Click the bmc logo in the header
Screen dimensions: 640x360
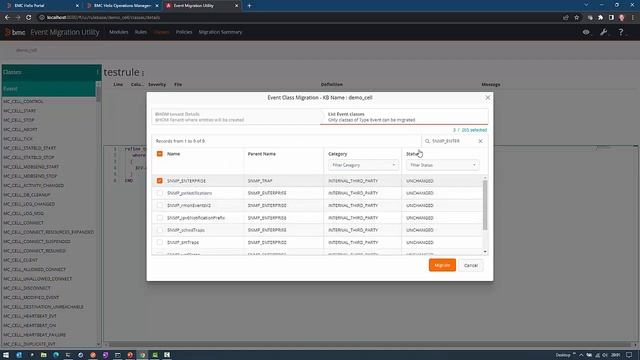pos(15,32)
